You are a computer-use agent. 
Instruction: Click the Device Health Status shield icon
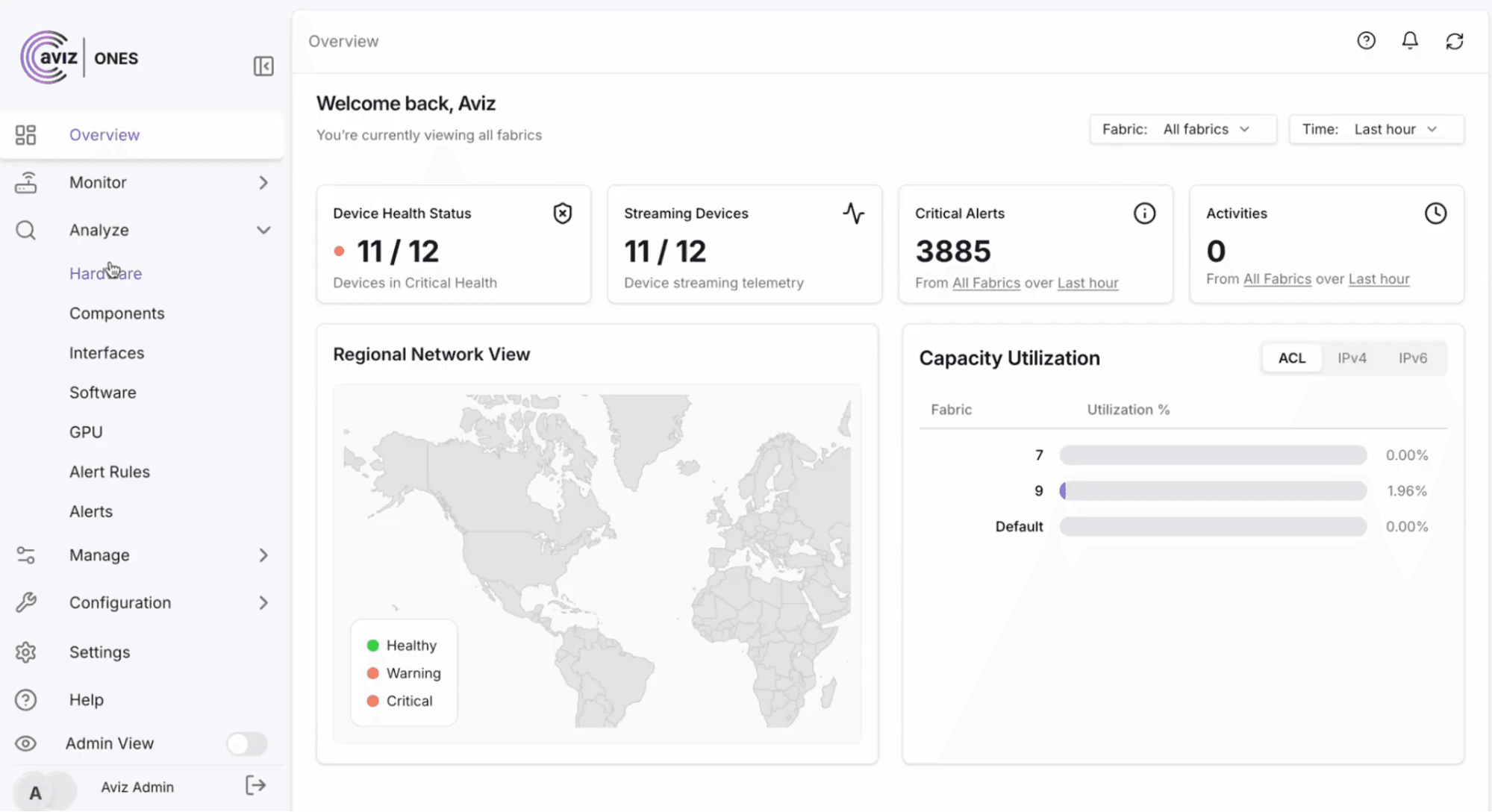pos(562,213)
